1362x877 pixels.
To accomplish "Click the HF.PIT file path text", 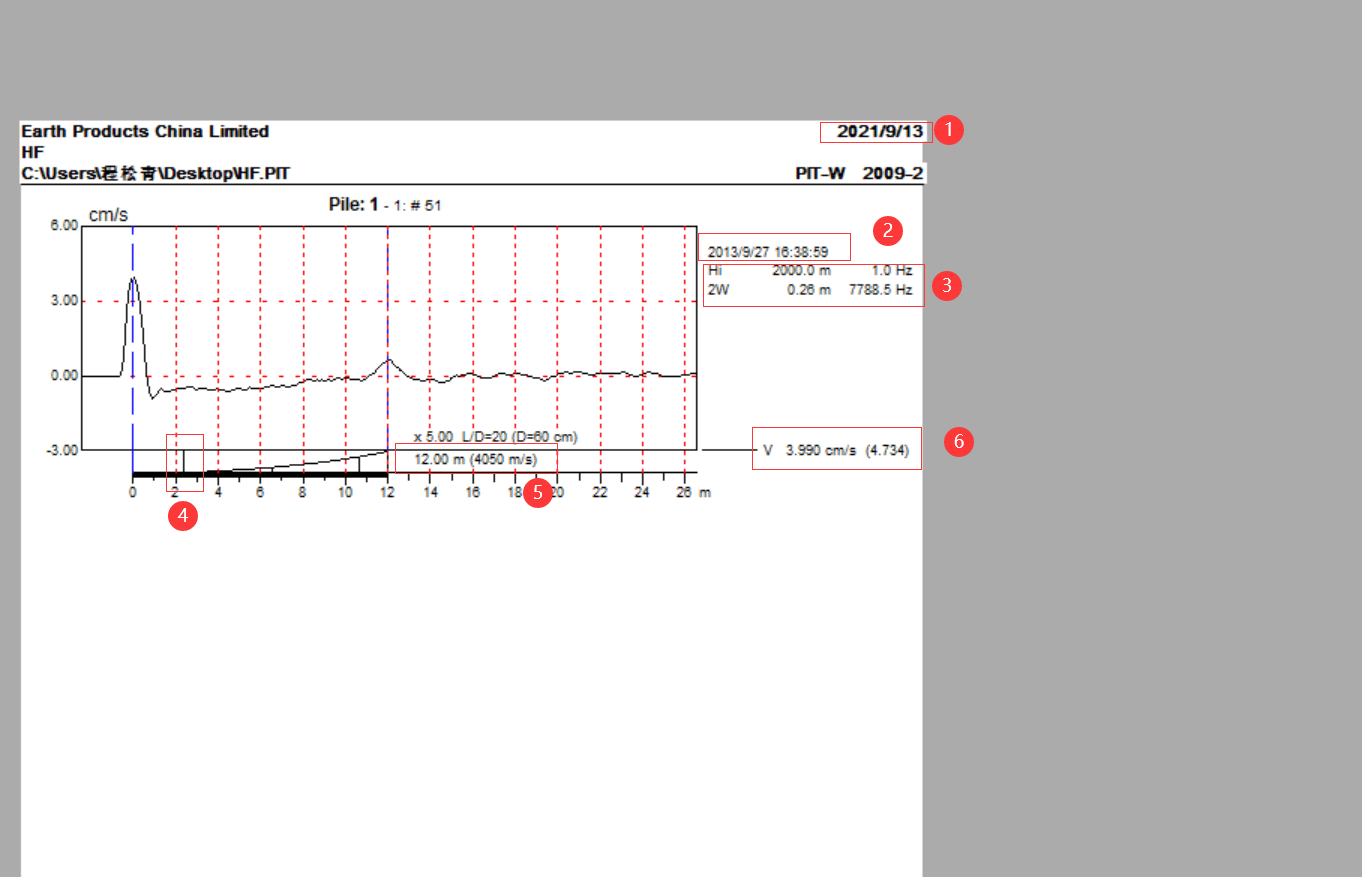I will tap(157, 173).
